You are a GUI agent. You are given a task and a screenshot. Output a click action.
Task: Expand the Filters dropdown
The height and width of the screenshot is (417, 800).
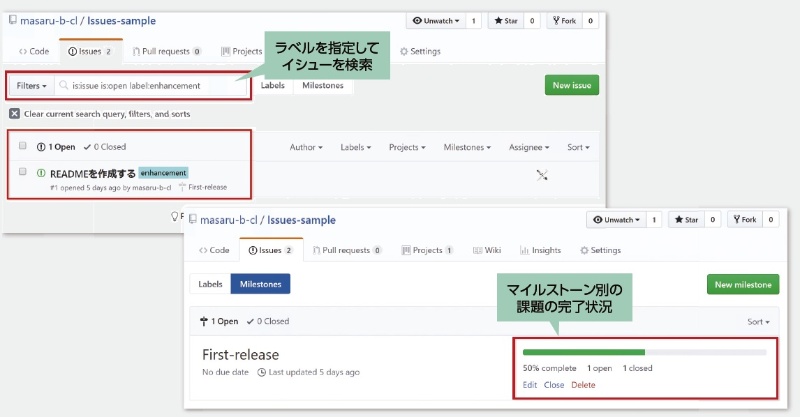pyautogui.click(x=32, y=86)
